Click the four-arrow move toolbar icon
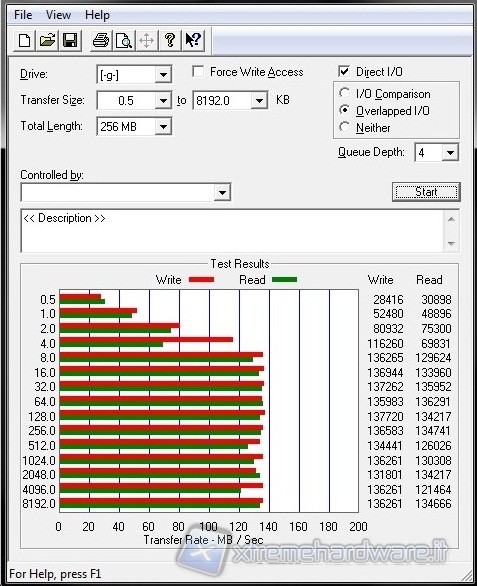This screenshot has height=586, width=477. click(x=147, y=40)
